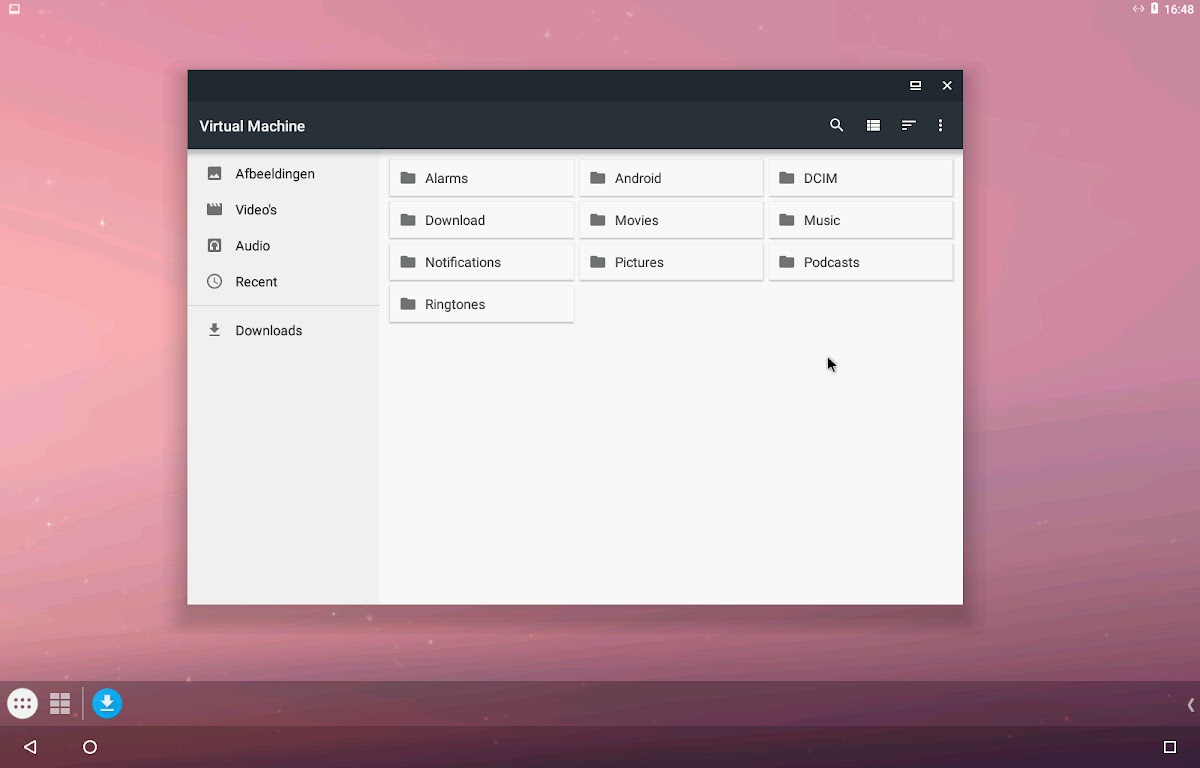
Task: Click the Recent clock icon
Action: 214,282
